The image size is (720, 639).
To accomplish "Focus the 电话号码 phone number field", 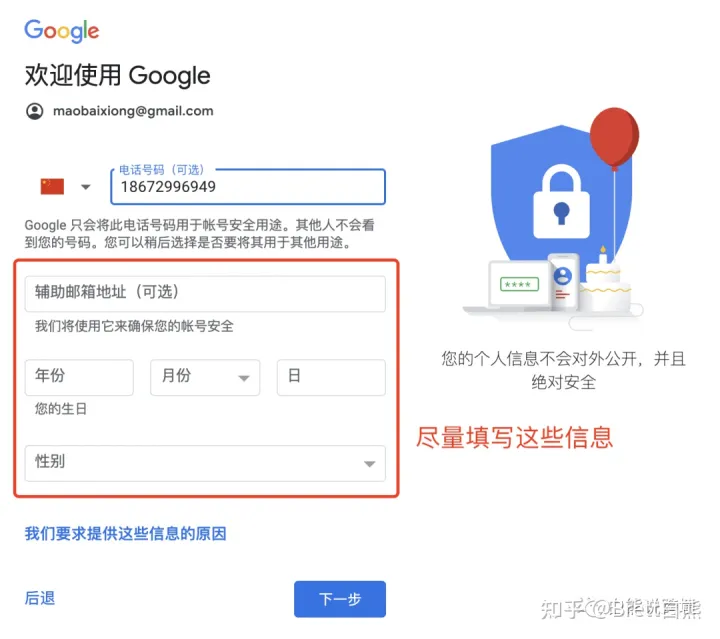I will 248,187.
